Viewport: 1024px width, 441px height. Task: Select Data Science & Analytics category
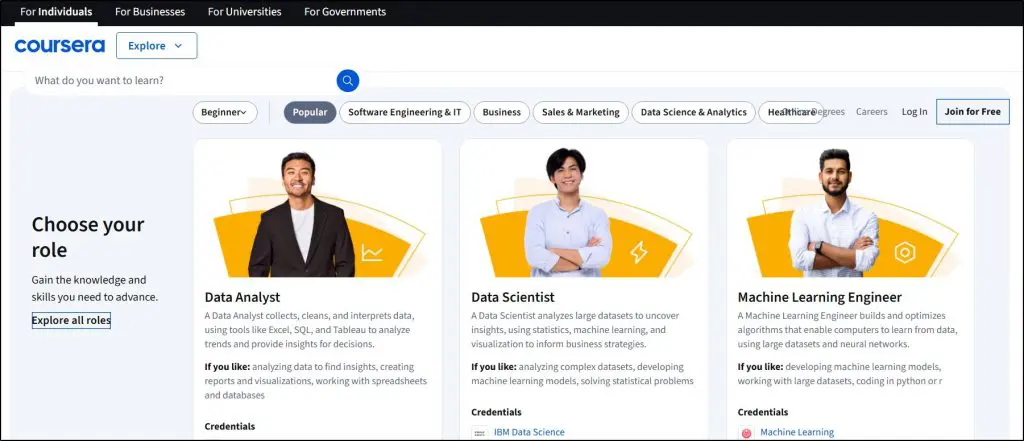point(694,112)
